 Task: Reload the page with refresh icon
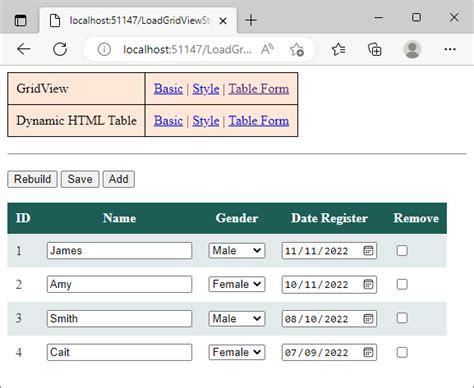60,49
